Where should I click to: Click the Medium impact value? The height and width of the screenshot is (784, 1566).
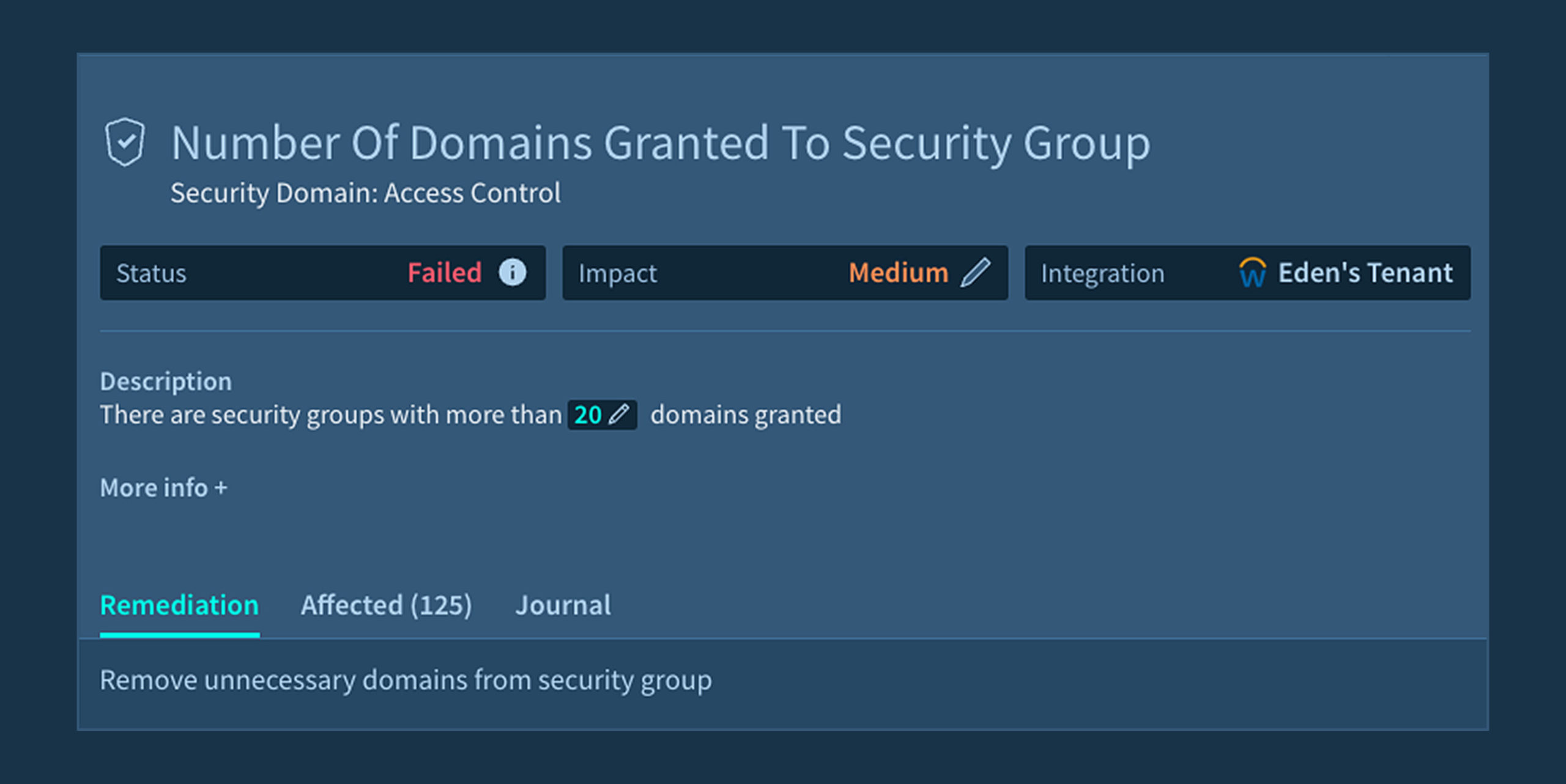[898, 273]
